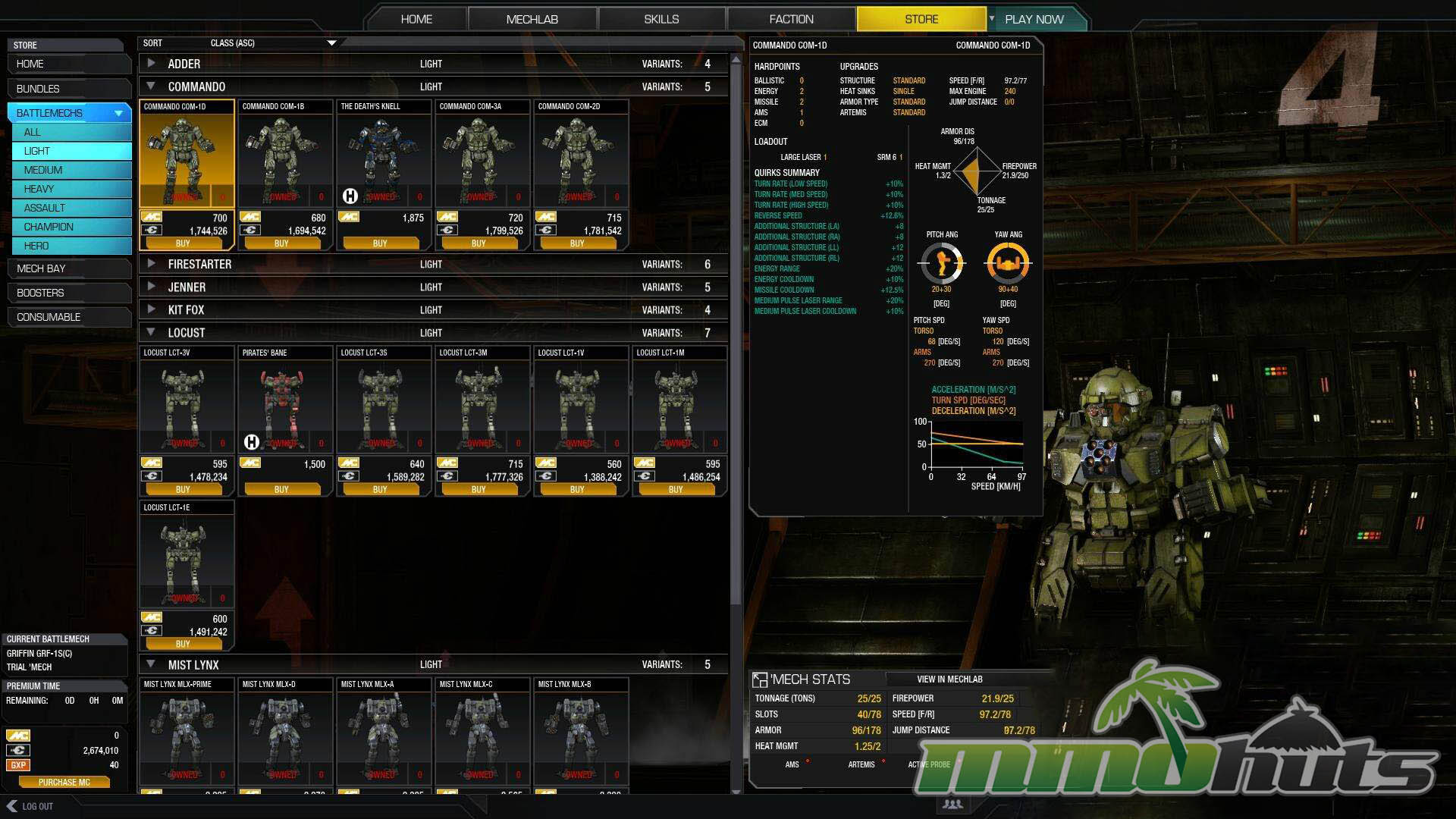
Task: Click the Hero badge on The Death's Knell
Action: tap(350, 196)
